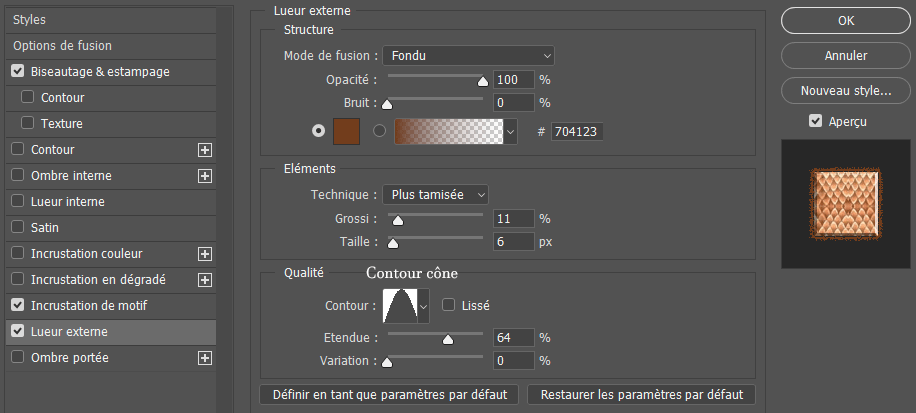Open the Technique dropdown
The image size is (916, 413).
436,194
